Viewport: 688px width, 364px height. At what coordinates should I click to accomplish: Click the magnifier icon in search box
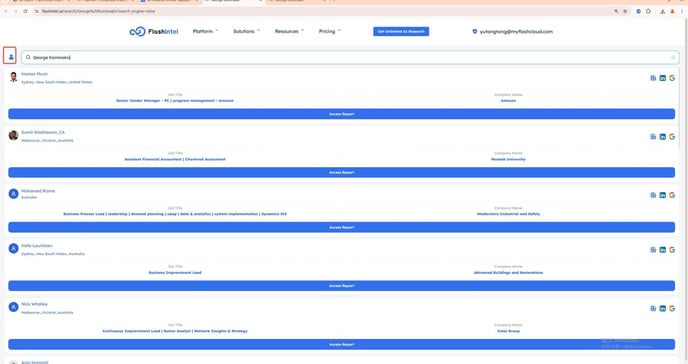click(28, 57)
